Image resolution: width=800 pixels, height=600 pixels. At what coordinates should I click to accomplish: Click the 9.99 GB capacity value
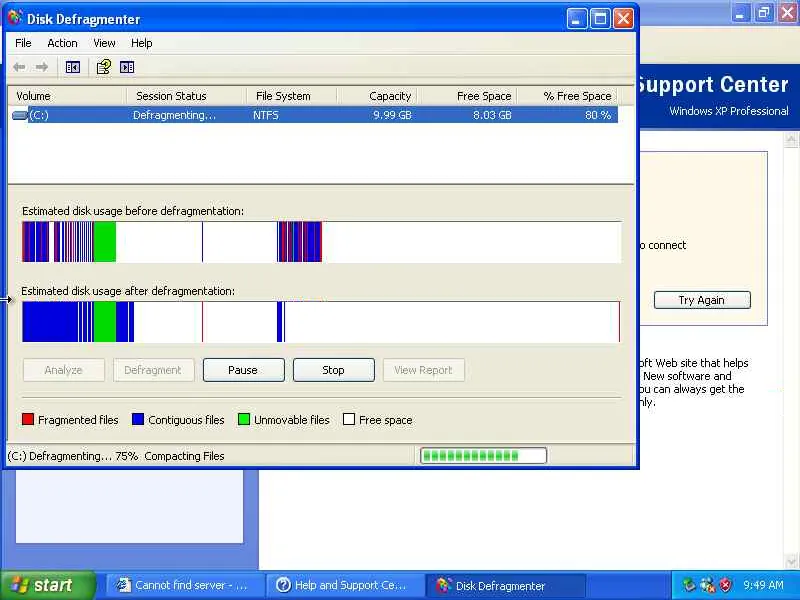392,115
